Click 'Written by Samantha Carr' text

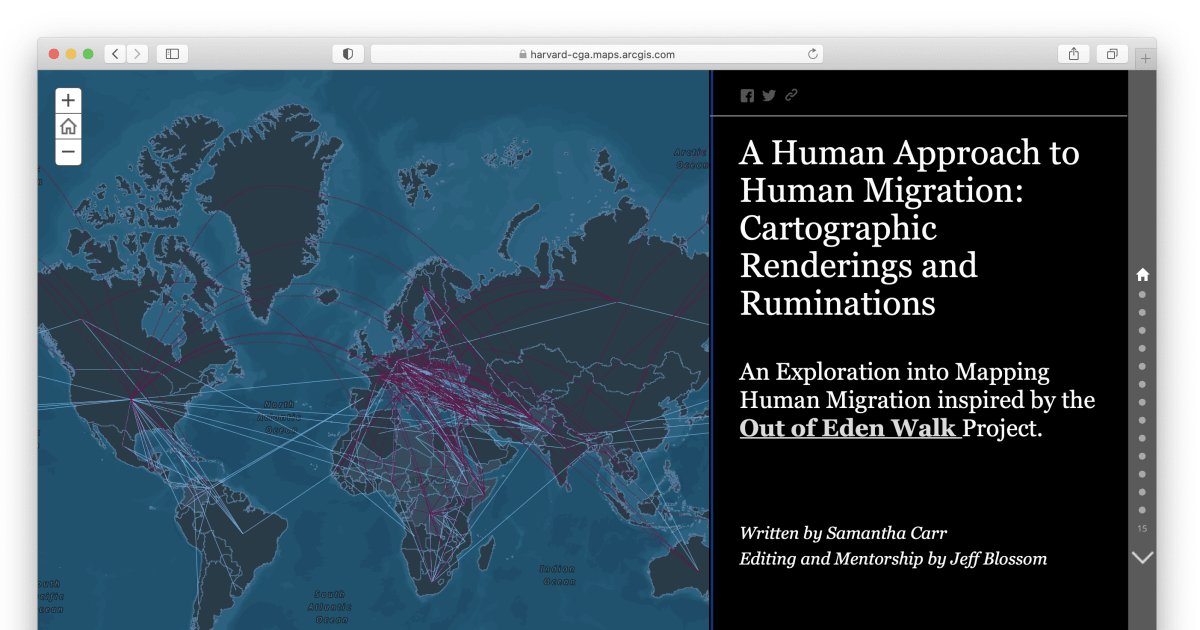click(843, 533)
